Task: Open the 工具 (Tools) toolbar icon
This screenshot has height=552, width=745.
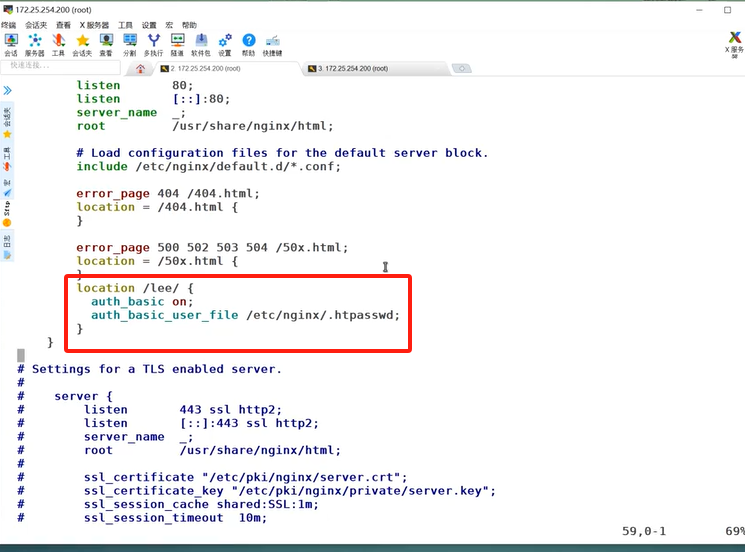Action: coord(58,45)
